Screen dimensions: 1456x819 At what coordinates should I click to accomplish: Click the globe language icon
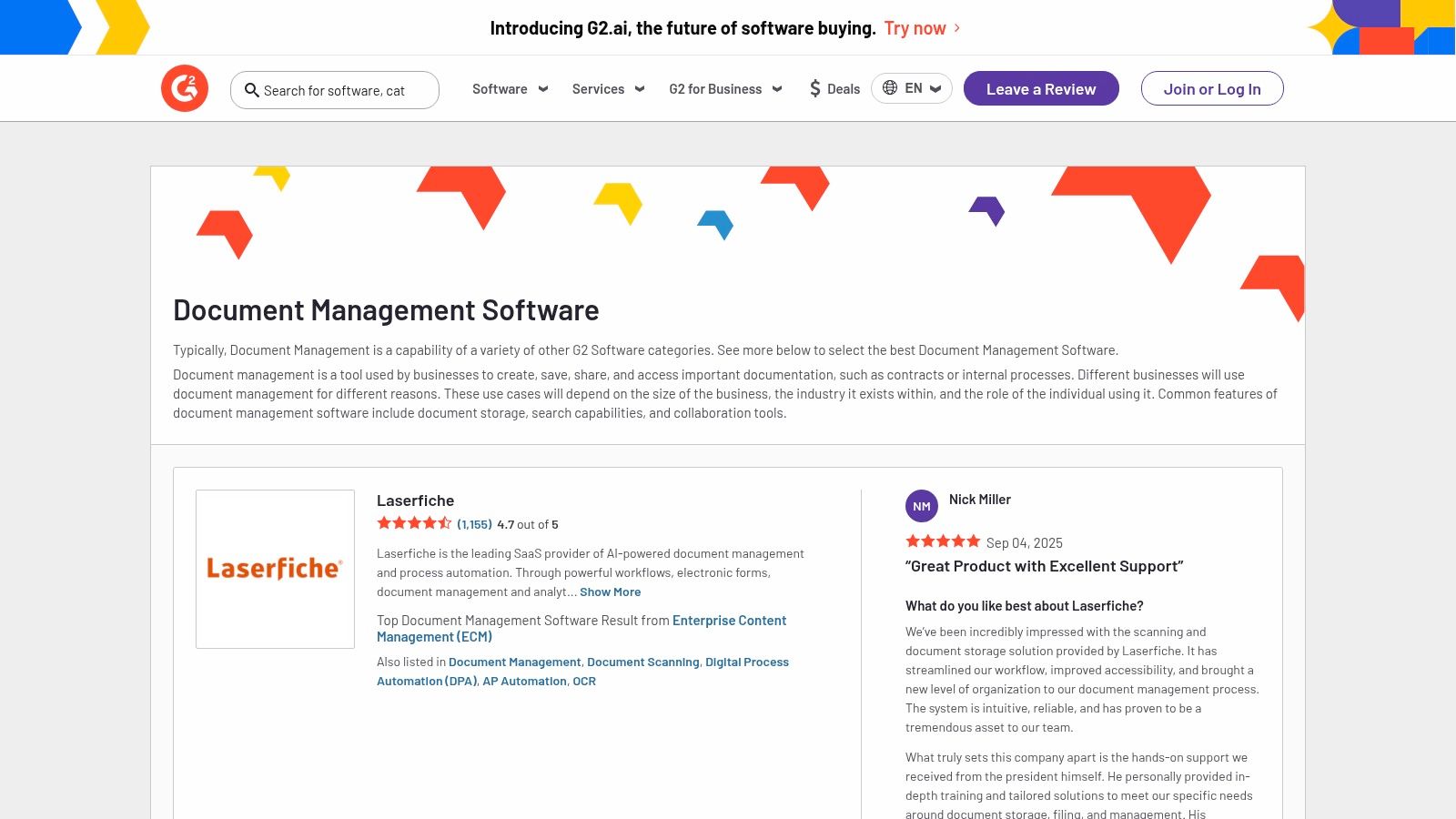[x=889, y=88]
